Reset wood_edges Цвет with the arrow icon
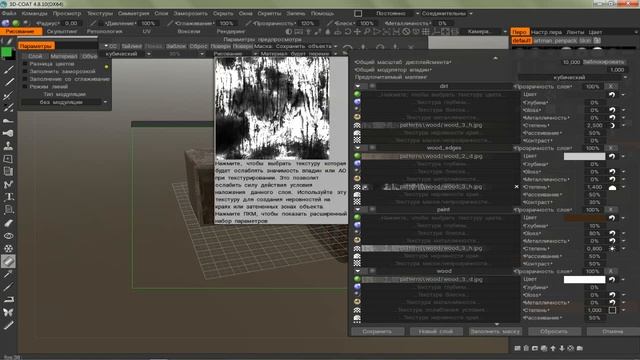This screenshot has height=360, width=640. [612, 156]
